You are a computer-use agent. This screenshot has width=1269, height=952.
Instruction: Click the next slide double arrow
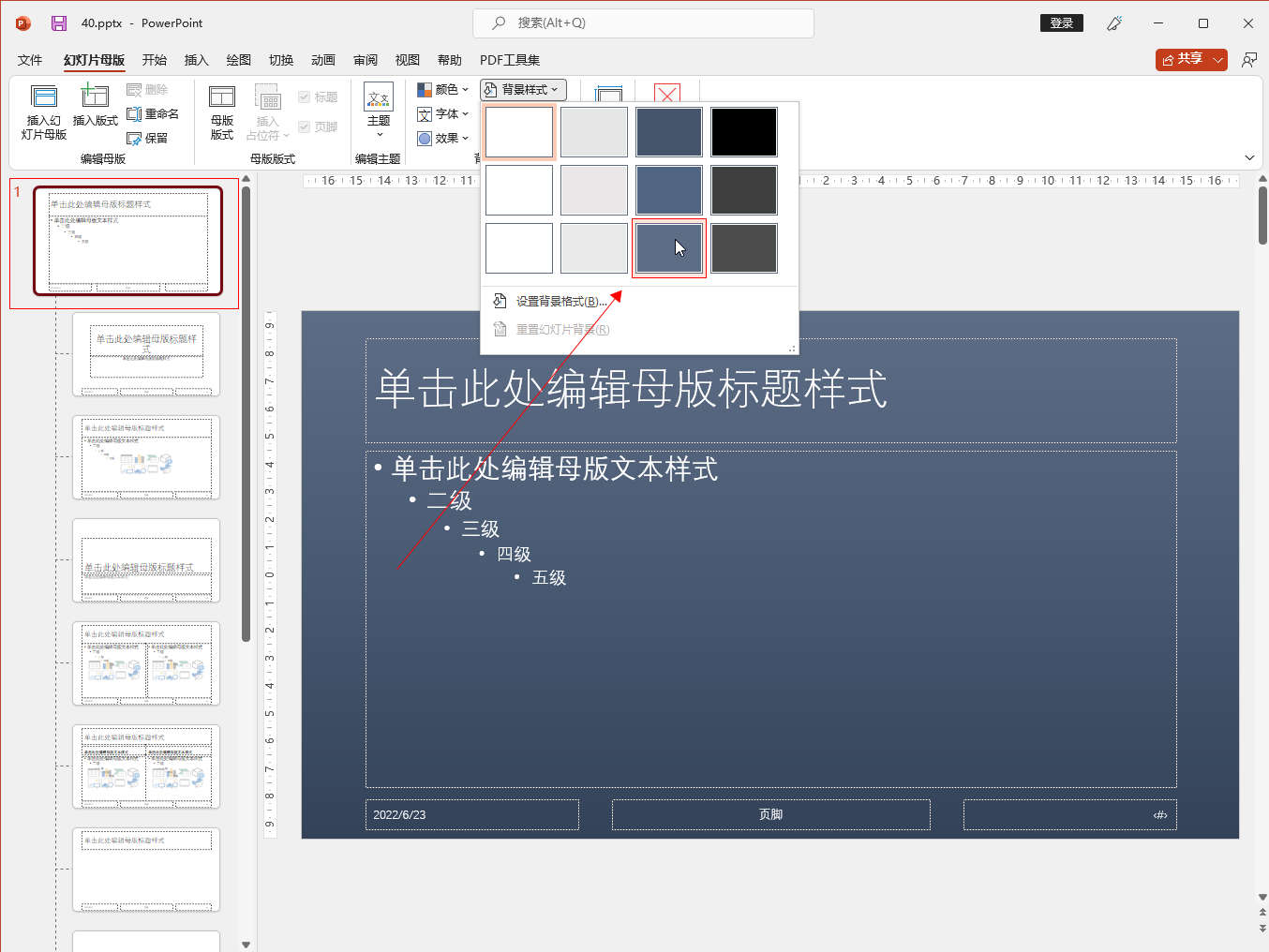pos(1262,929)
